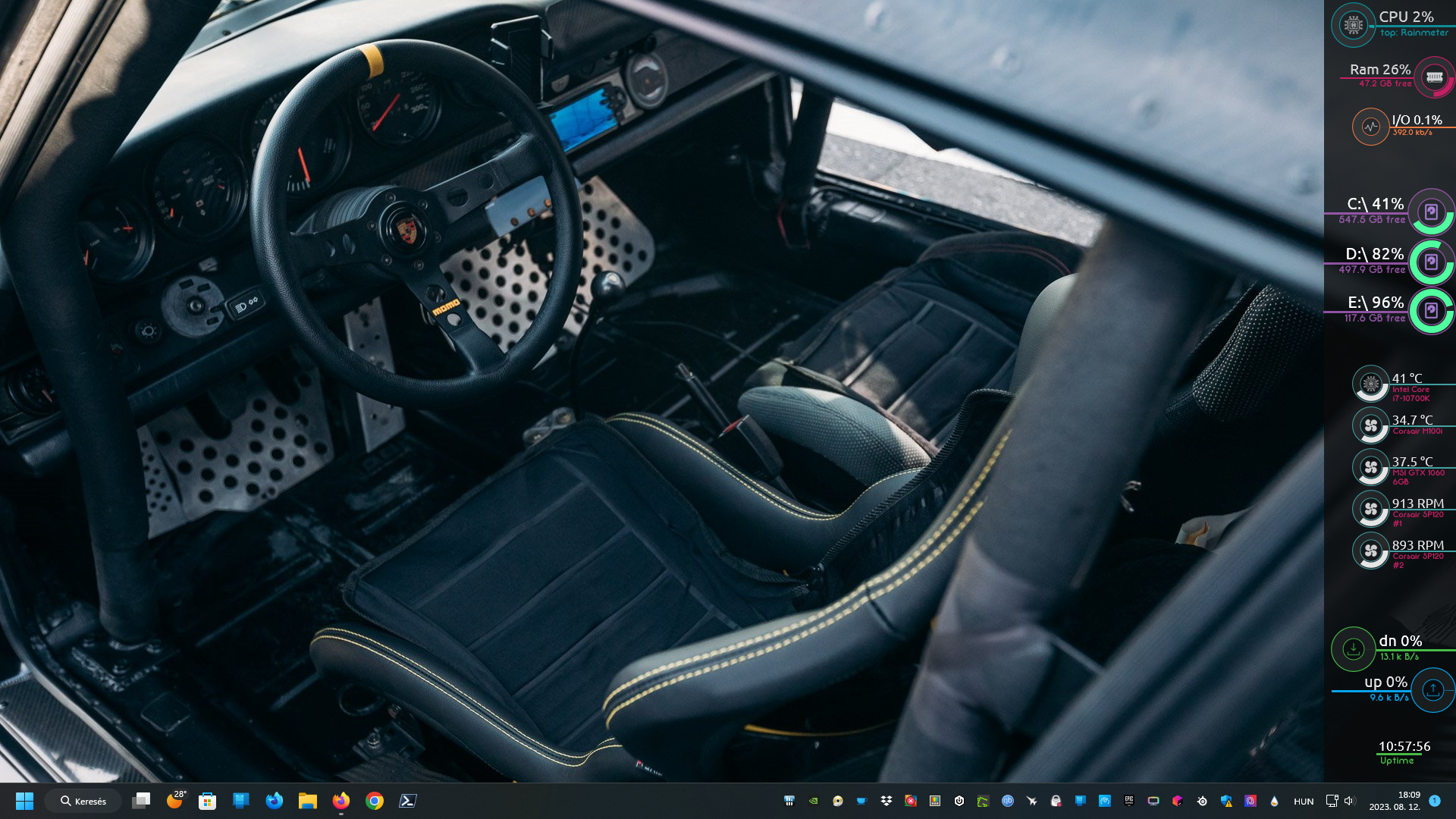Click the NVIDIA tray icon

[x=814, y=801]
